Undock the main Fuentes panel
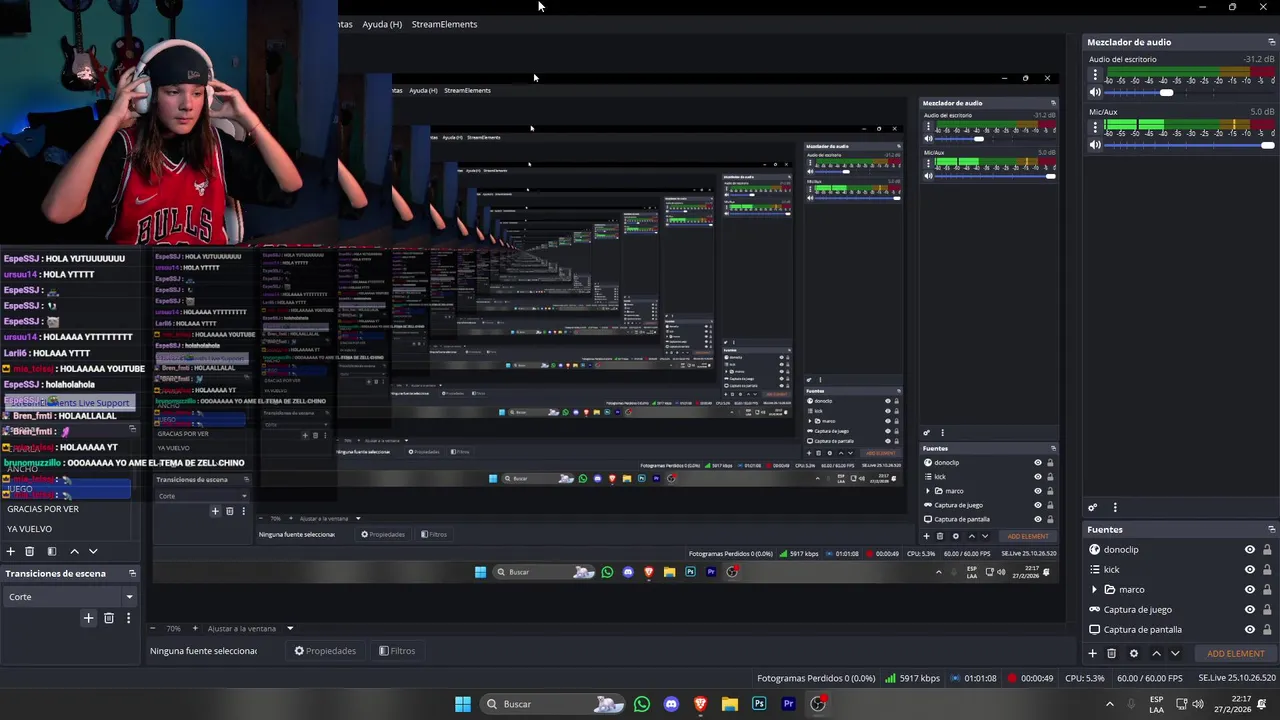The height and width of the screenshot is (720, 1280). tap(1271, 529)
